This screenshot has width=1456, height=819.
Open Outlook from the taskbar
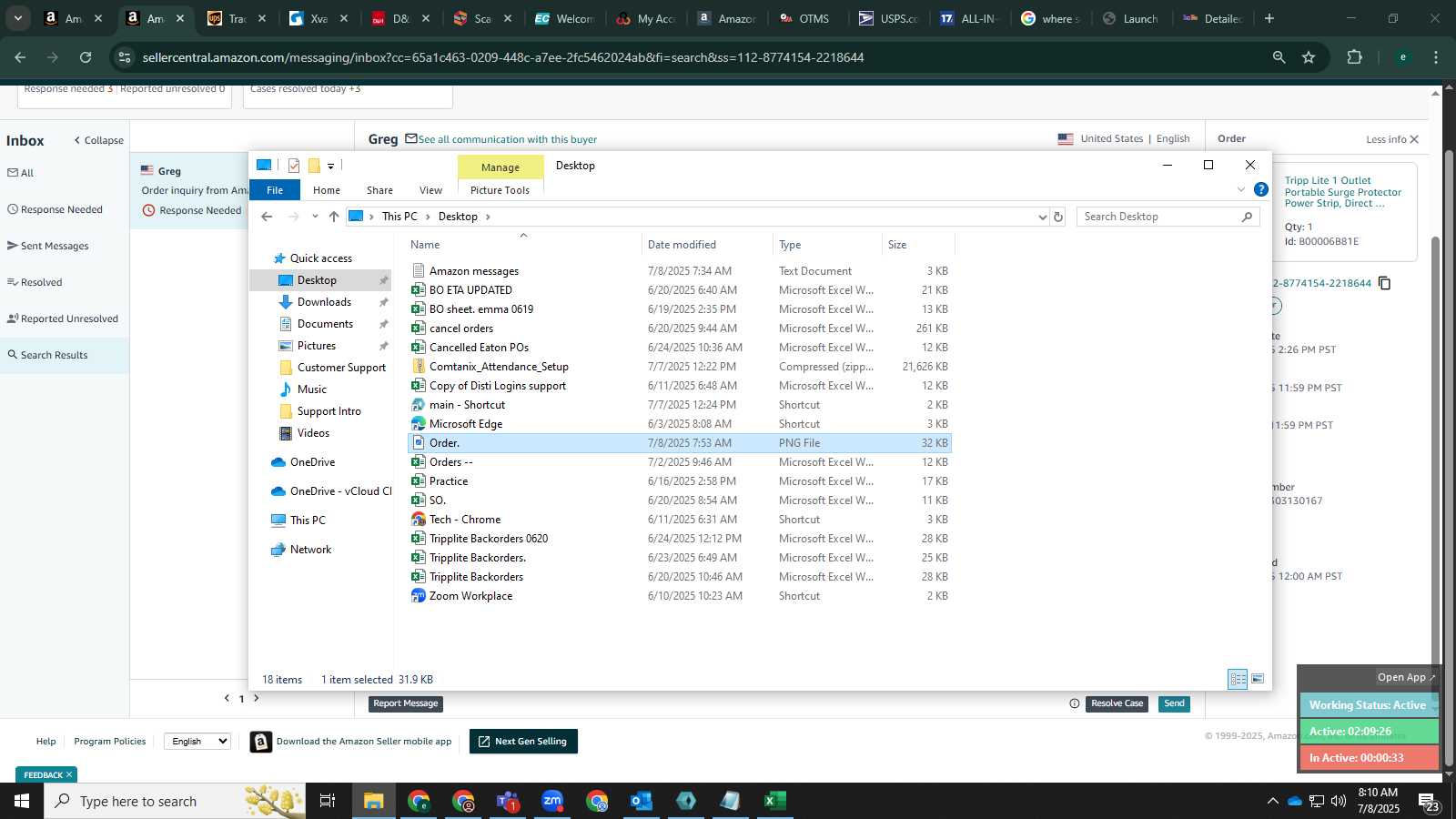pos(642,801)
